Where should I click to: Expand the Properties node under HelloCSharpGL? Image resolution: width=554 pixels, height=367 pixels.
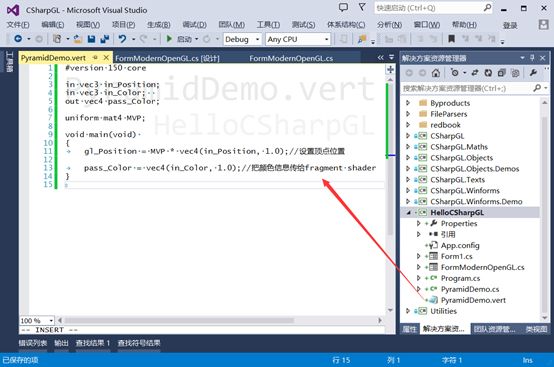coord(419,223)
